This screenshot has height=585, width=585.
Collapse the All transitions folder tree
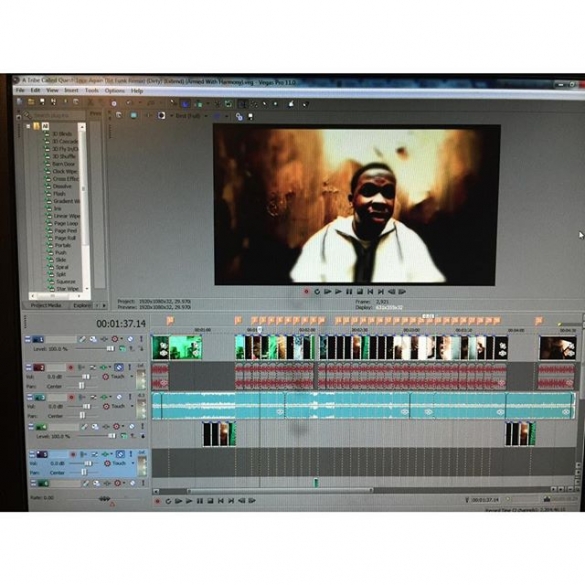(29, 126)
